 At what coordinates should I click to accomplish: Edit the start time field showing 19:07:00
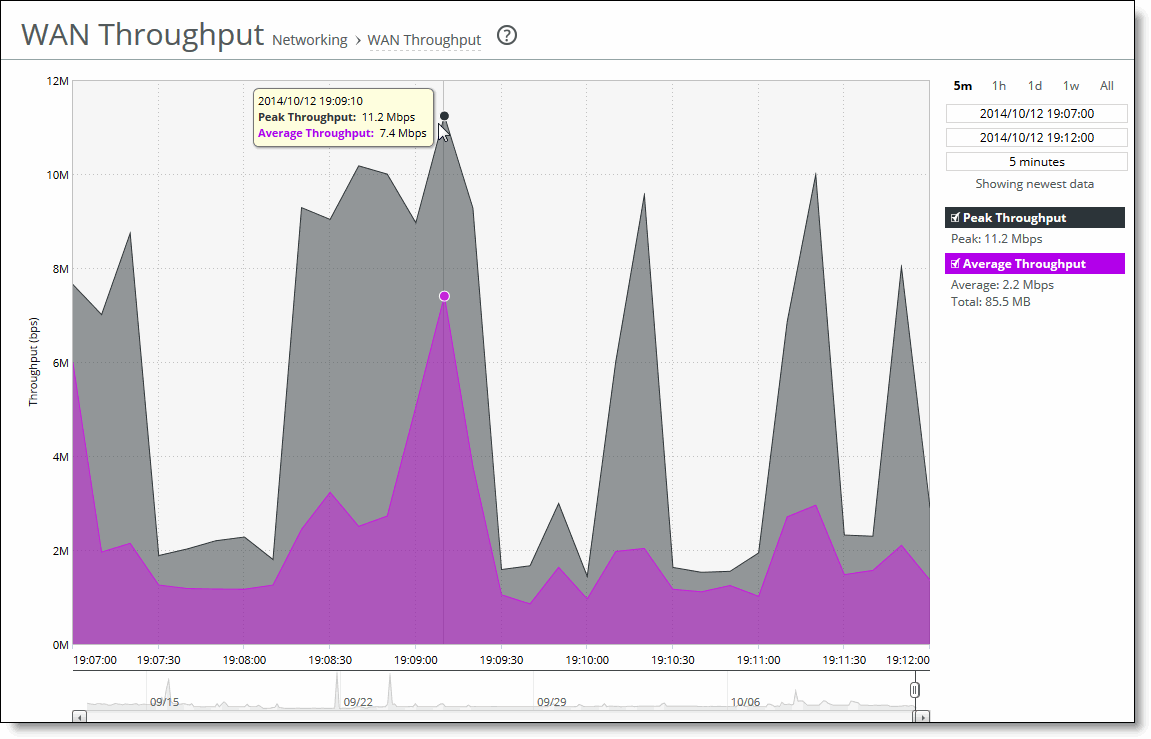pyautogui.click(x=1035, y=113)
